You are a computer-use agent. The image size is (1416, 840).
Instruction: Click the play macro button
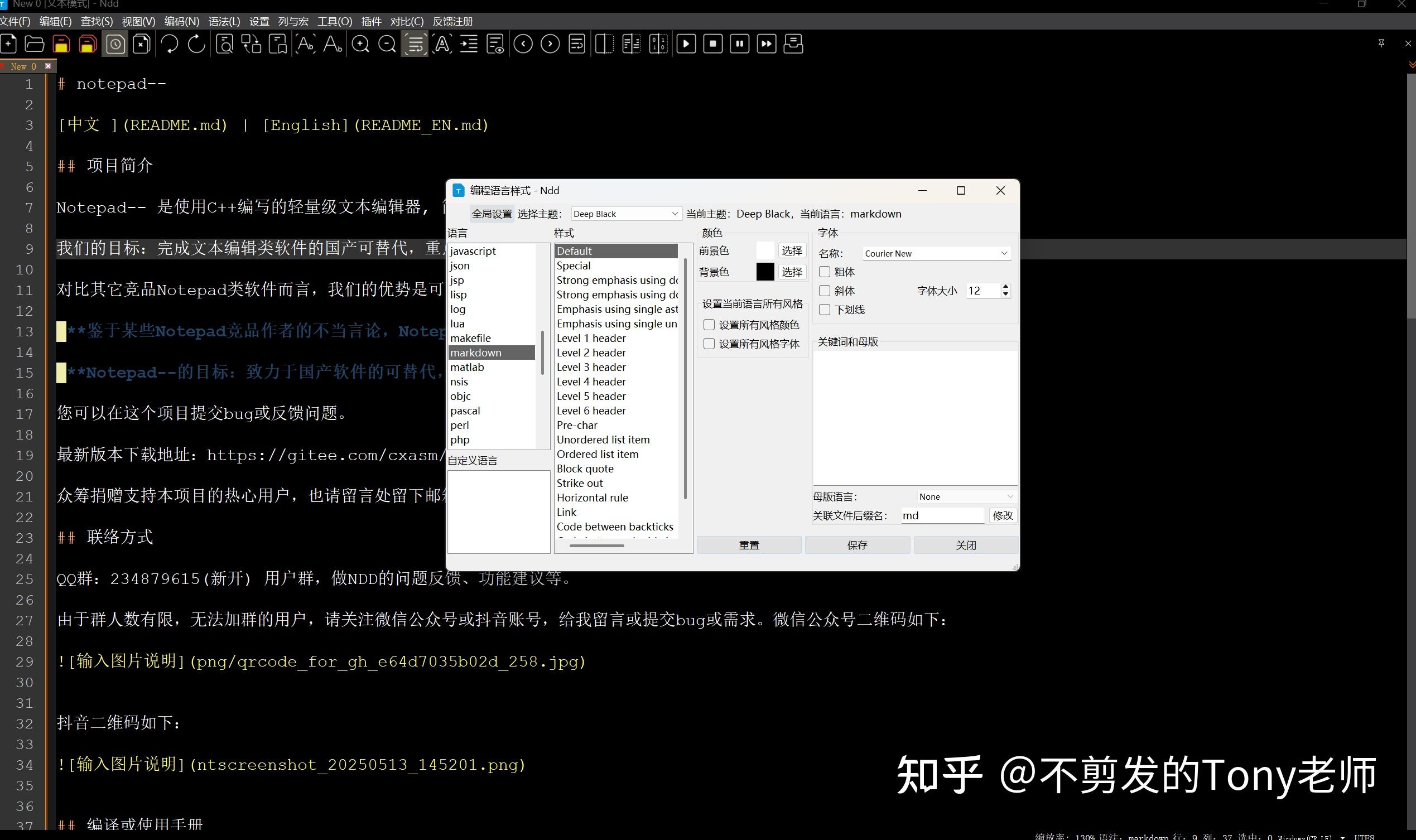click(x=686, y=44)
